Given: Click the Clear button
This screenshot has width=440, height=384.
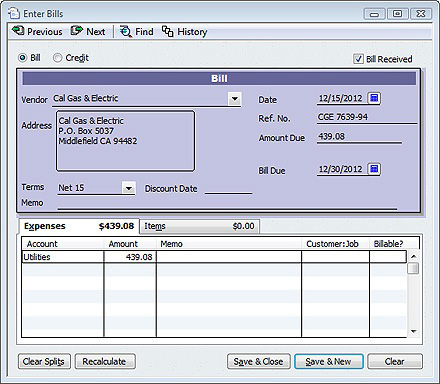Looking at the screenshot, I should pos(395,361).
